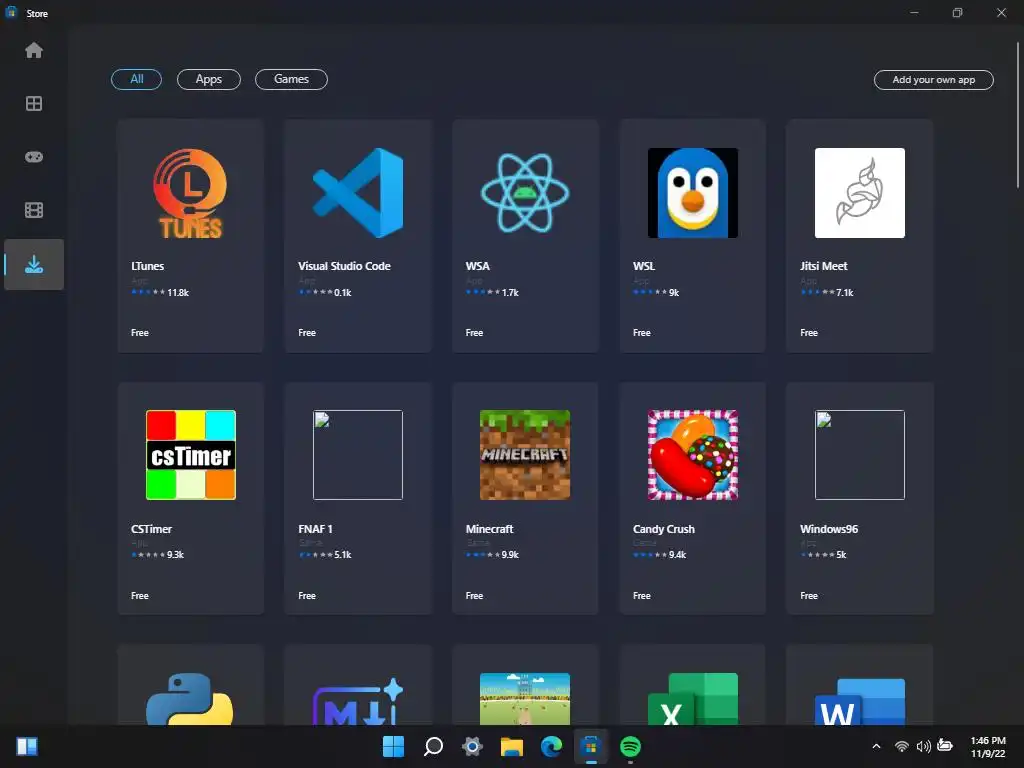Open the Apps grid section in sidebar
The height and width of the screenshot is (768, 1024).
[34, 104]
